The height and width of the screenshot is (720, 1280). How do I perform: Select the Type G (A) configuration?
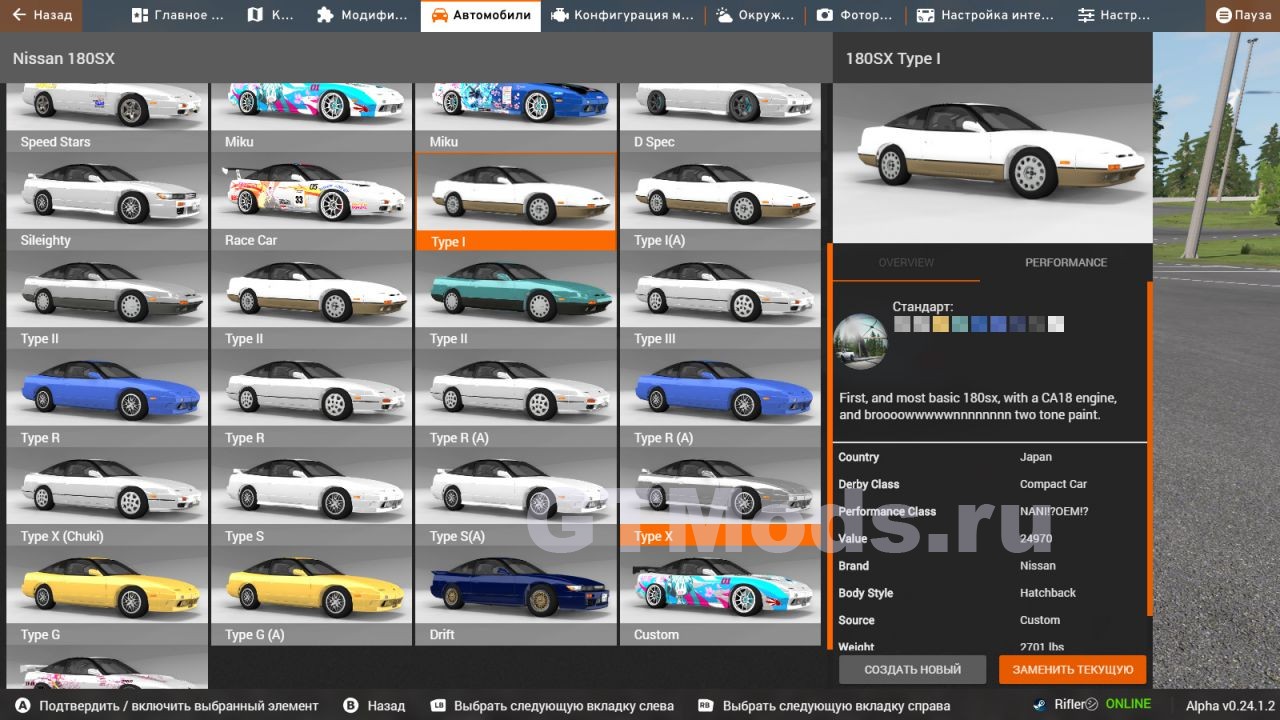point(312,596)
